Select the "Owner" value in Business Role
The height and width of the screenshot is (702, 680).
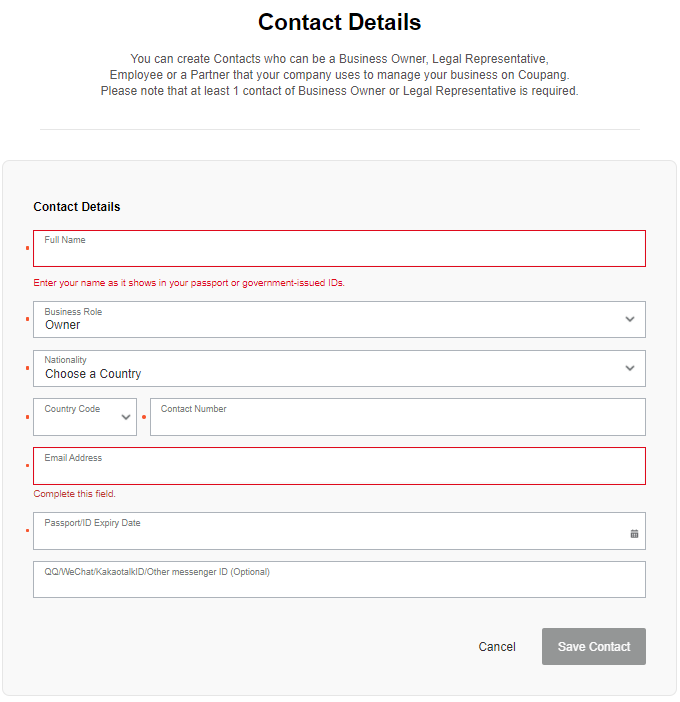click(63, 325)
